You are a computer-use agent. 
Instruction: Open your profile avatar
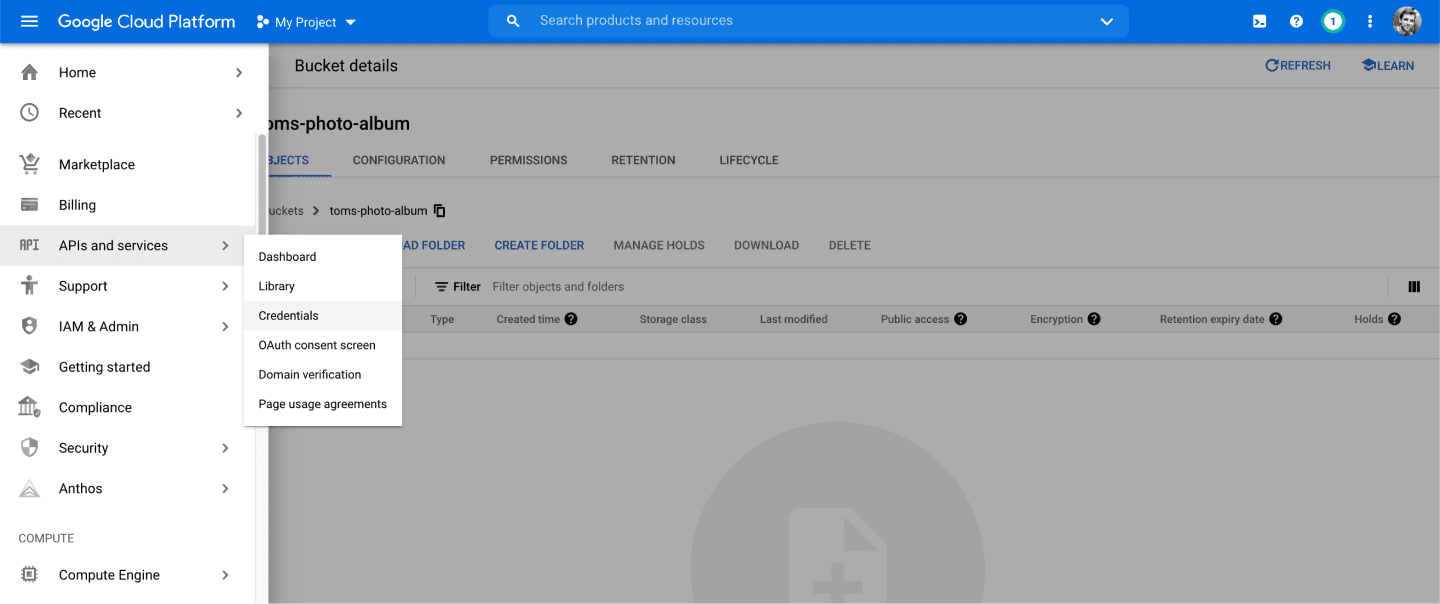(1406, 21)
